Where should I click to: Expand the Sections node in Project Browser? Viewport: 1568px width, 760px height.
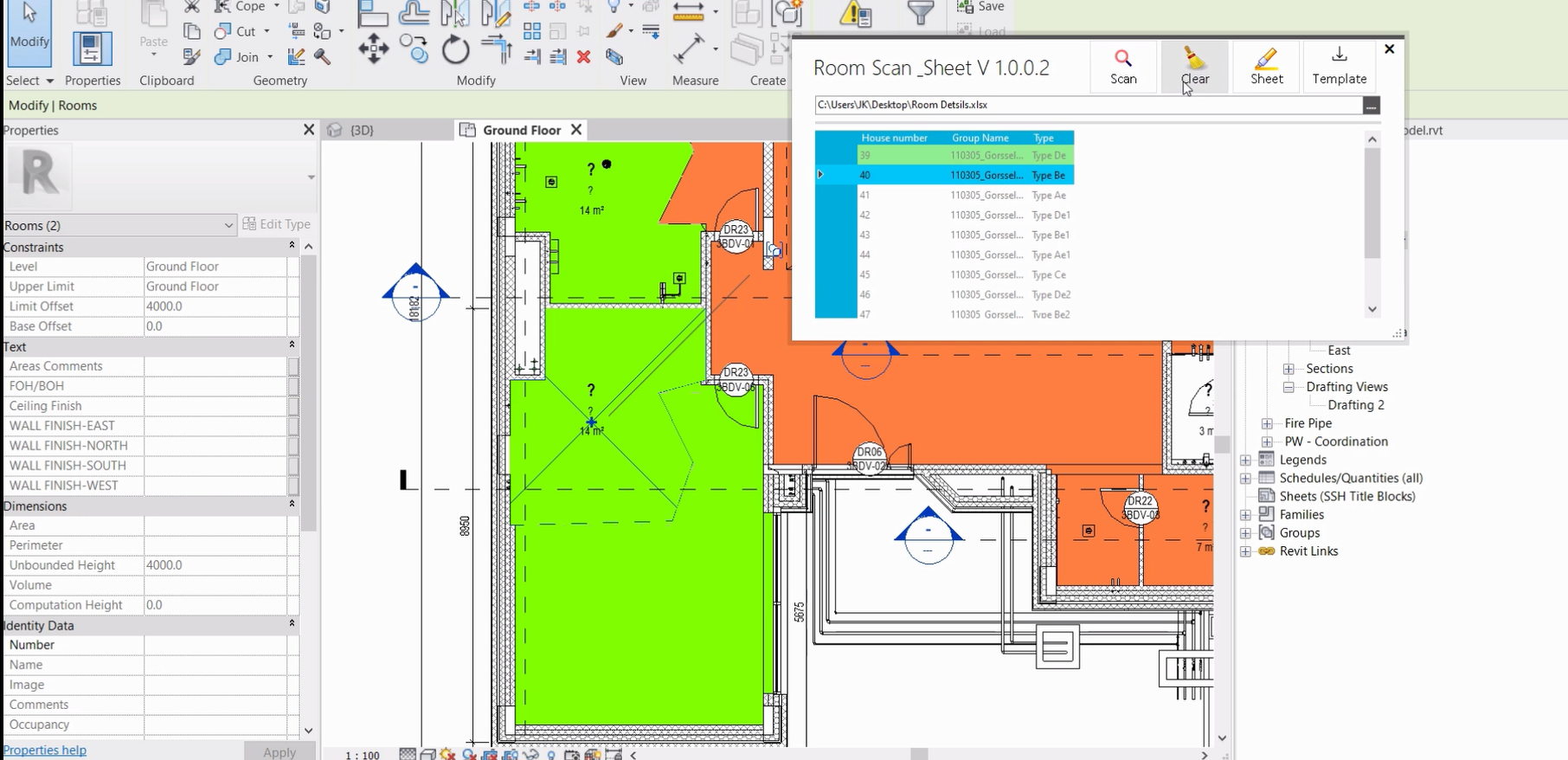[1288, 369]
